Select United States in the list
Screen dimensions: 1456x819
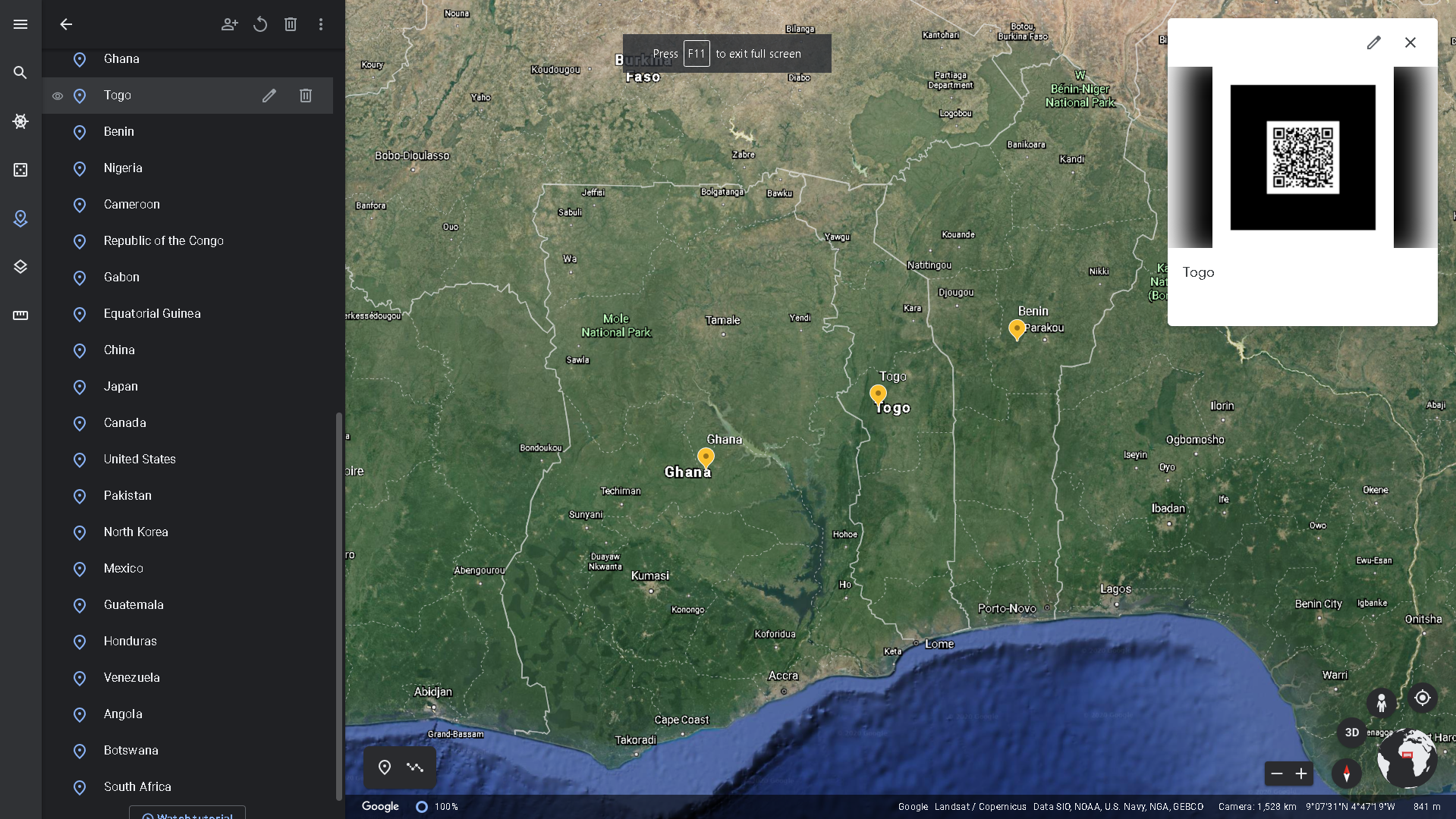pyautogui.click(x=187, y=460)
